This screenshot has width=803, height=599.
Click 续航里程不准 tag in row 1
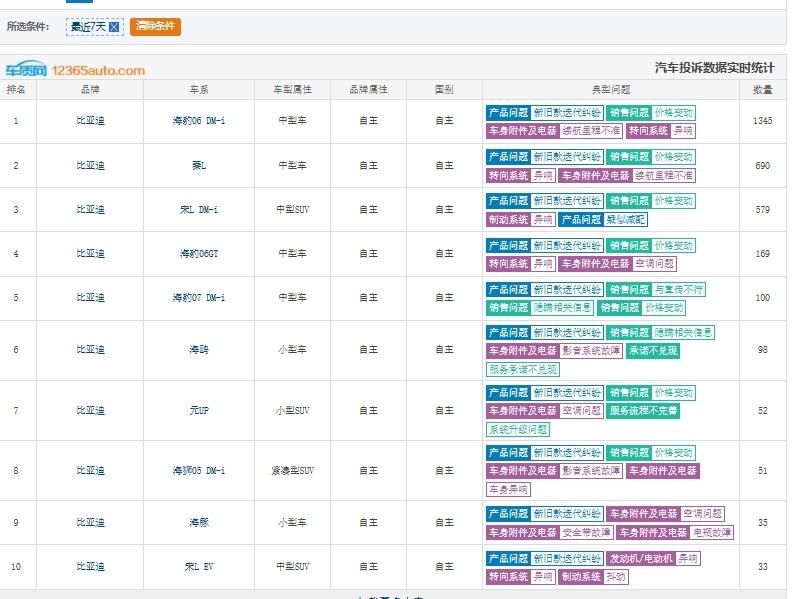(x=591, y=131)
